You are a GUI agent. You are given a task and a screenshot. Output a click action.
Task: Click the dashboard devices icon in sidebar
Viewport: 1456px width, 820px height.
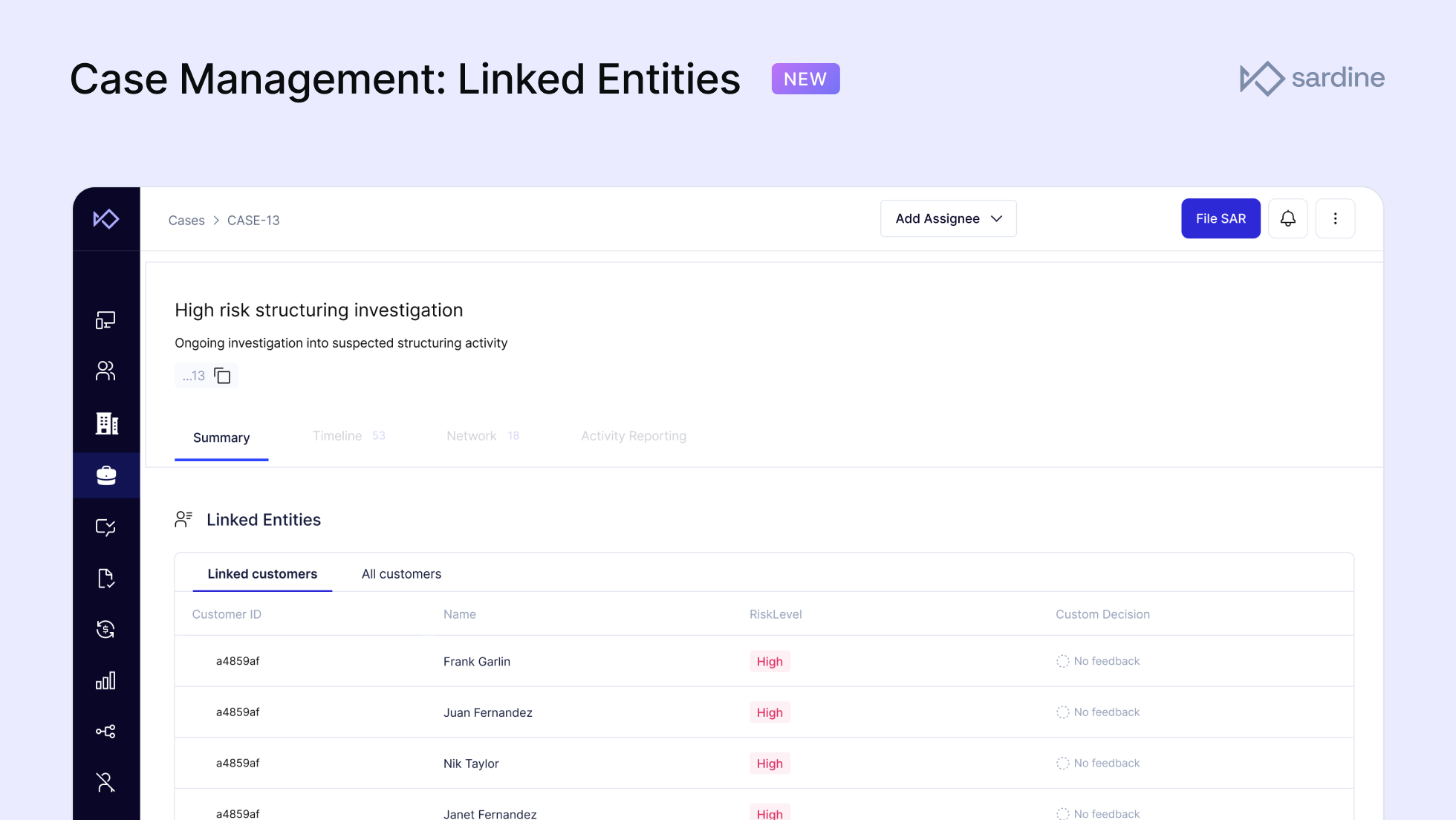[x=106, y=319]
